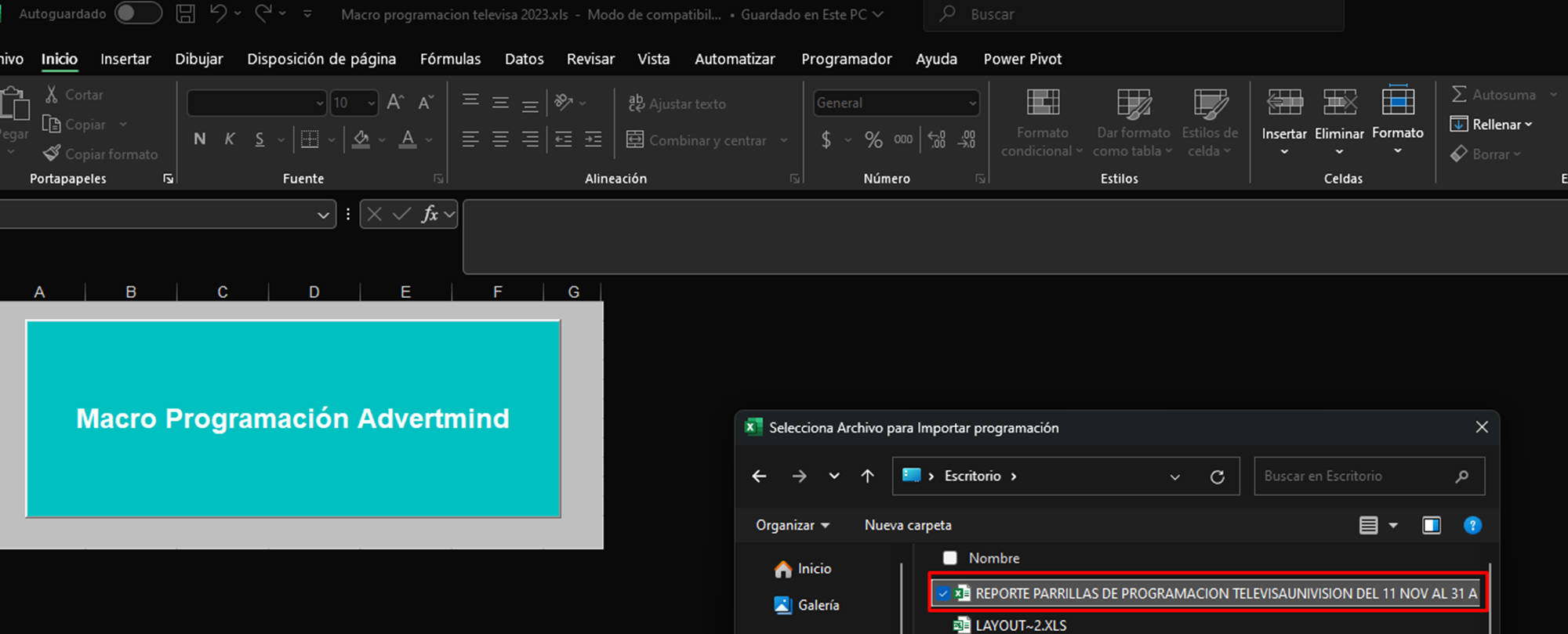Click the Copiar button
The image size is (1568, 634).
pos(74,125)
